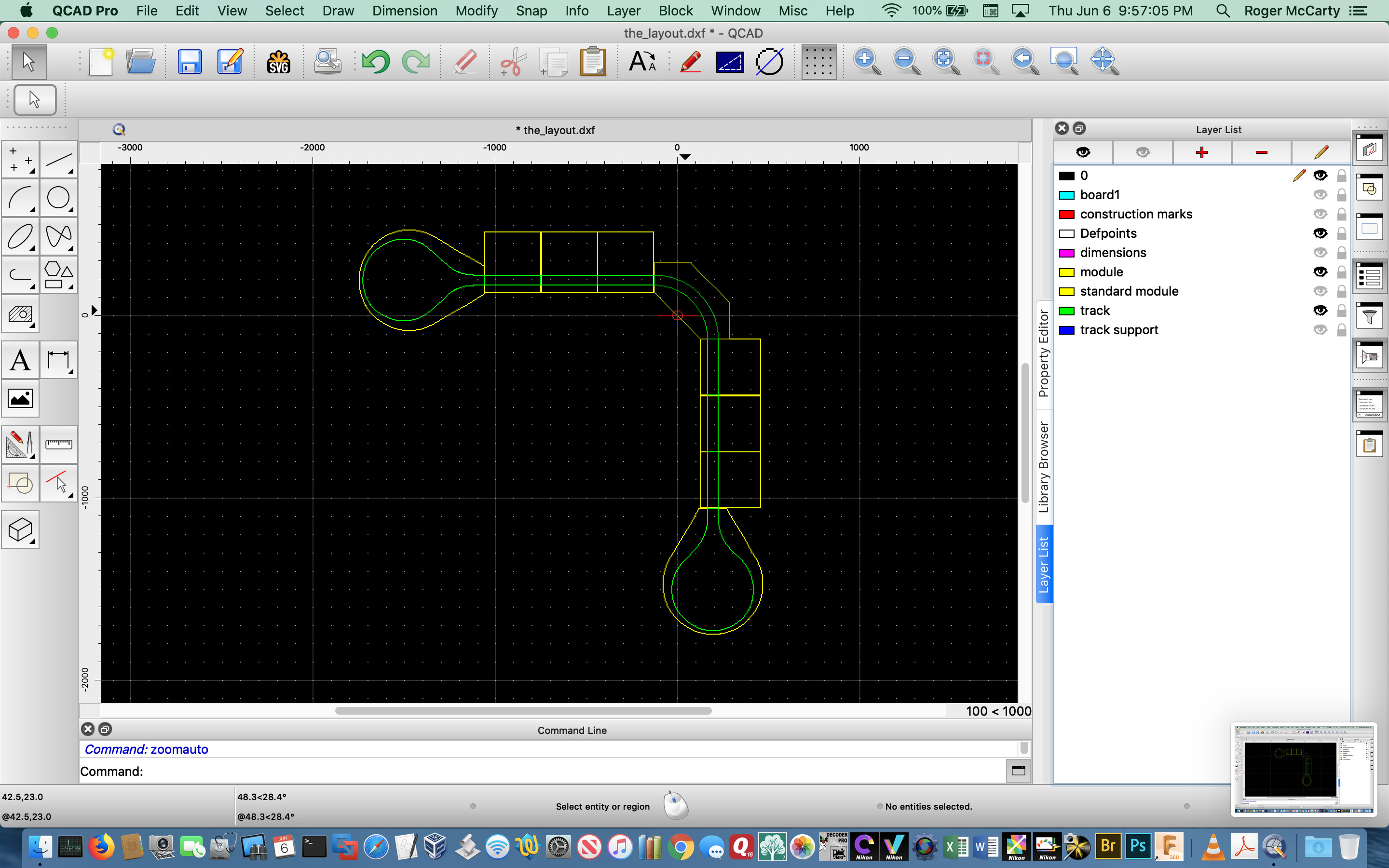Click the Auto Zoom icon

click(946, 61)
